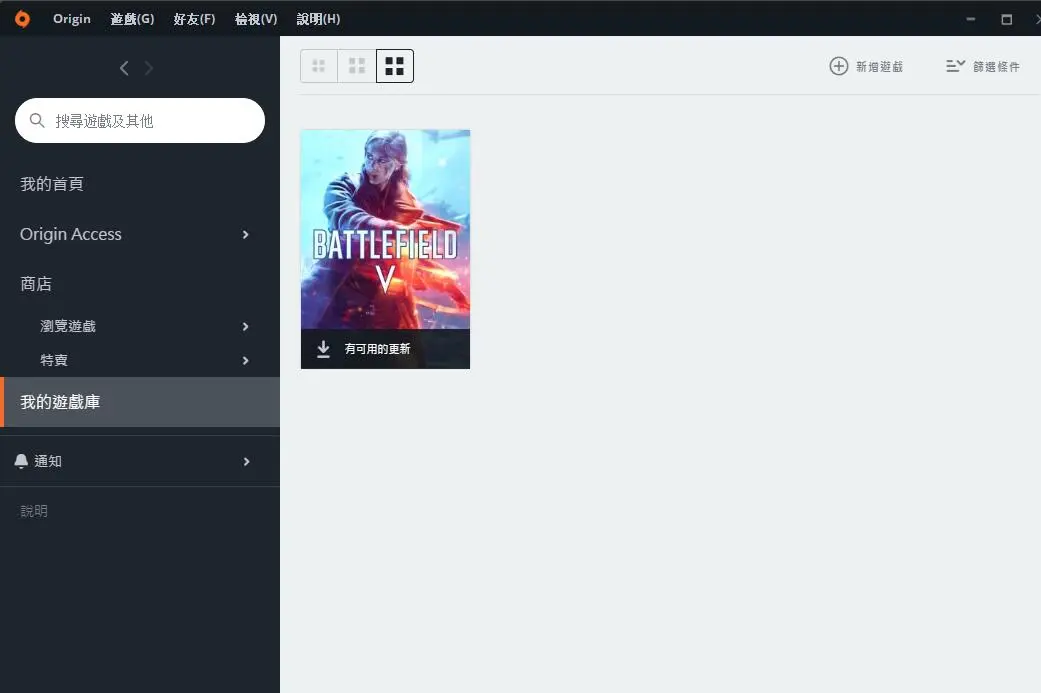
Task: Click the download arrow icon on Battlefield V
Action: [x=323, y=349]
